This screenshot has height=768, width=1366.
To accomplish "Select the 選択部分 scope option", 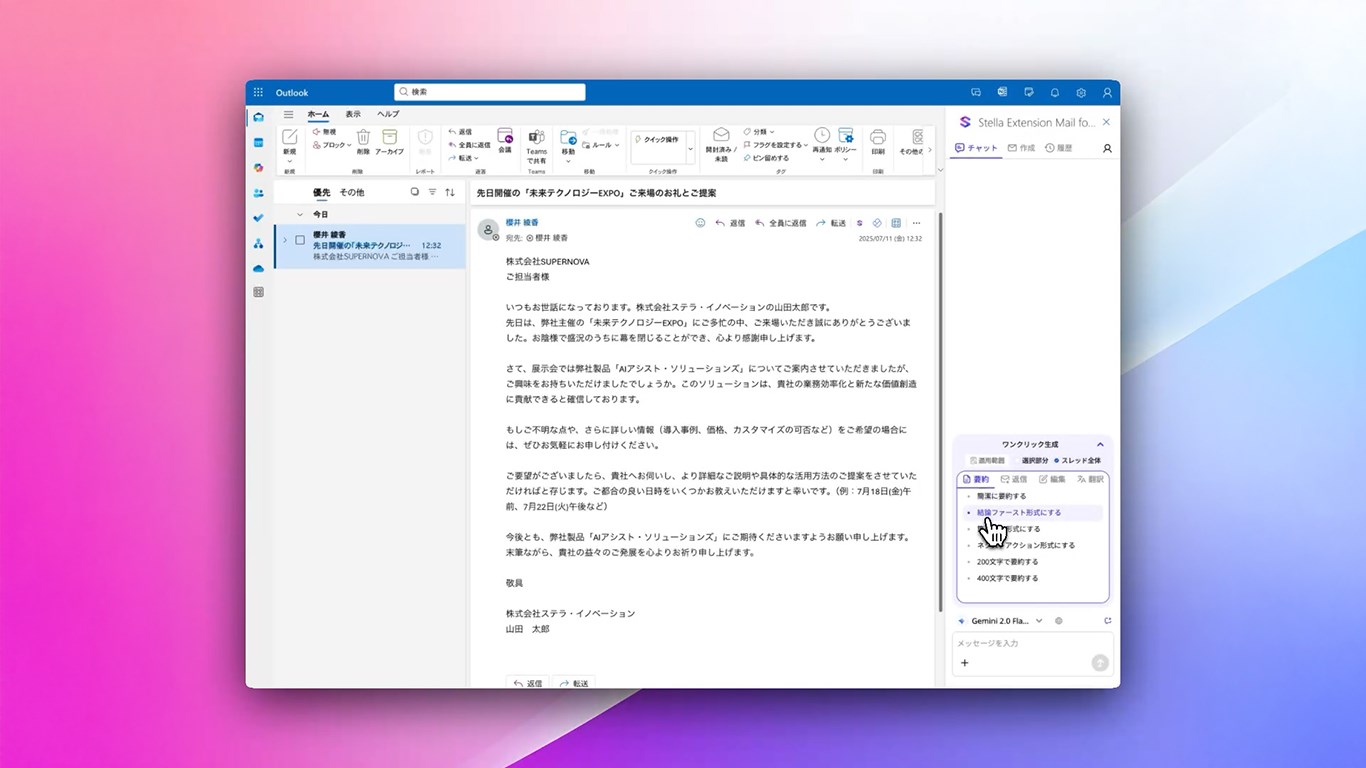I will coord(1034,461).
